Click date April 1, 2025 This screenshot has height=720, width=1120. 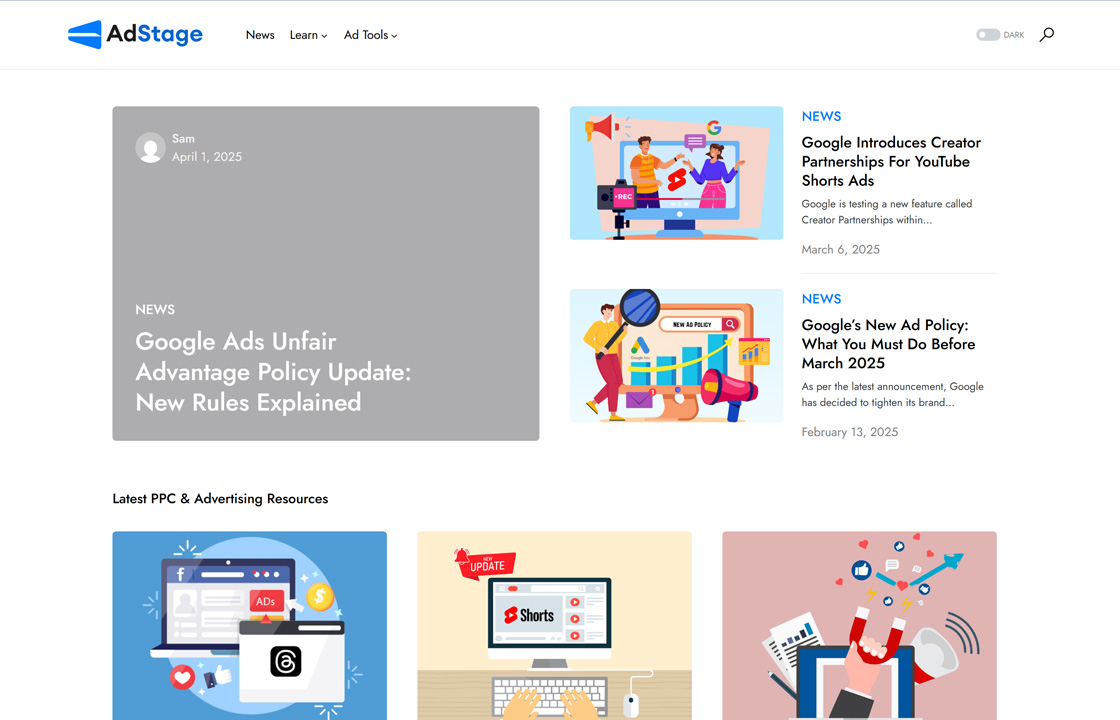[206, 156]
